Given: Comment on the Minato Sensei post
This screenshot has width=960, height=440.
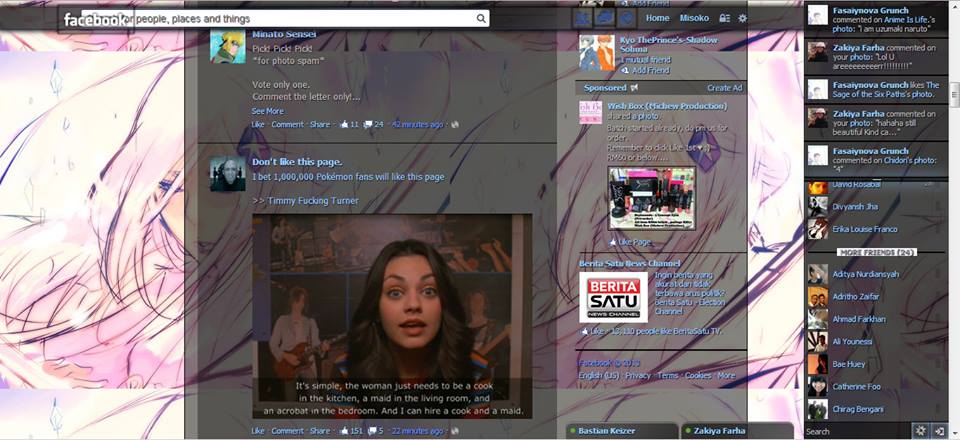Looking at the screenshot, I should pos(287,124).
